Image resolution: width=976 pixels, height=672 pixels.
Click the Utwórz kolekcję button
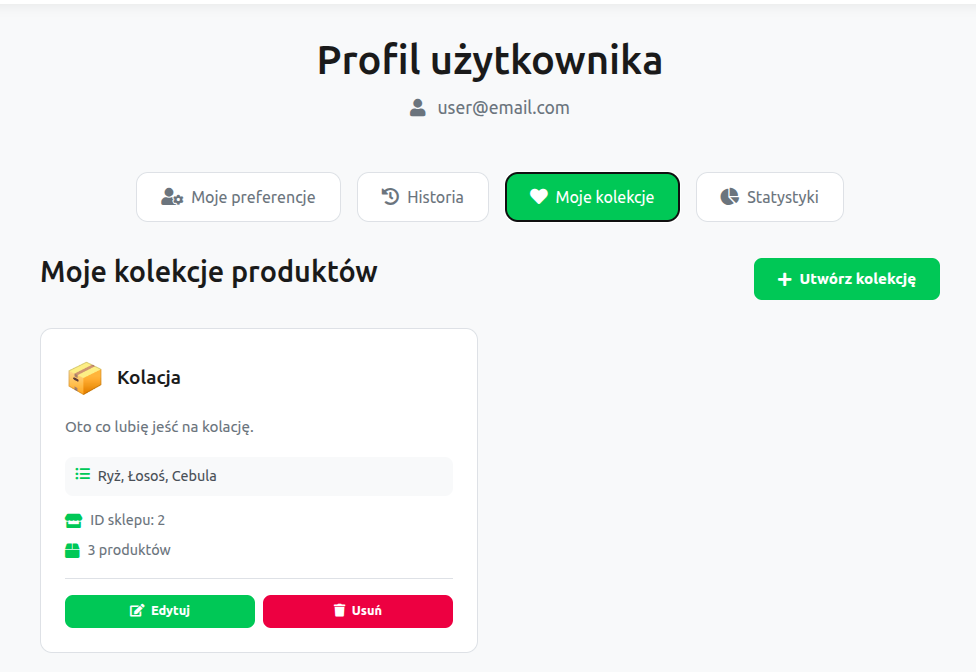coord(846,279)
